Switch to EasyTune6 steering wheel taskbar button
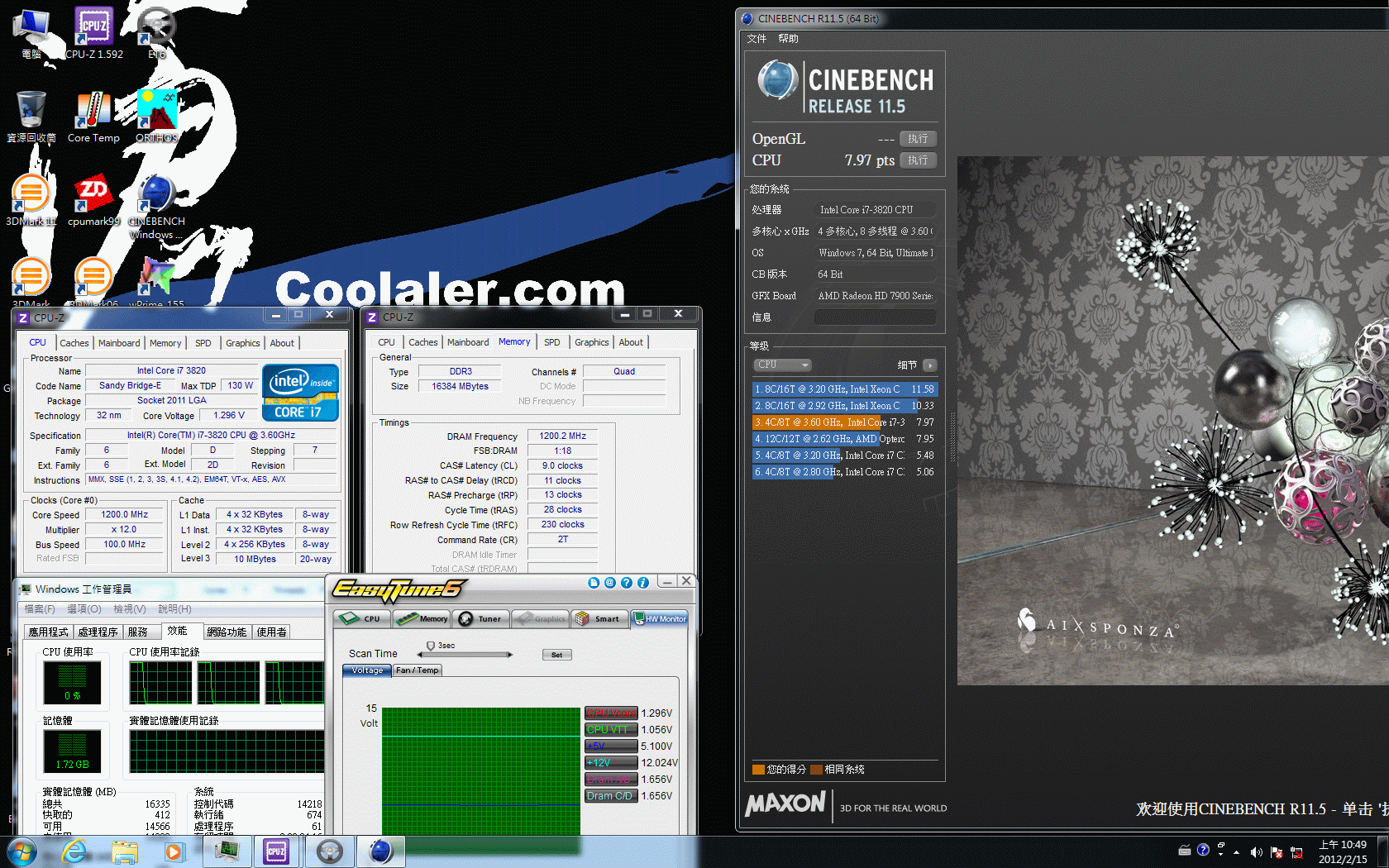This screenshot has width=1389, height=868. tap(329, 851)
